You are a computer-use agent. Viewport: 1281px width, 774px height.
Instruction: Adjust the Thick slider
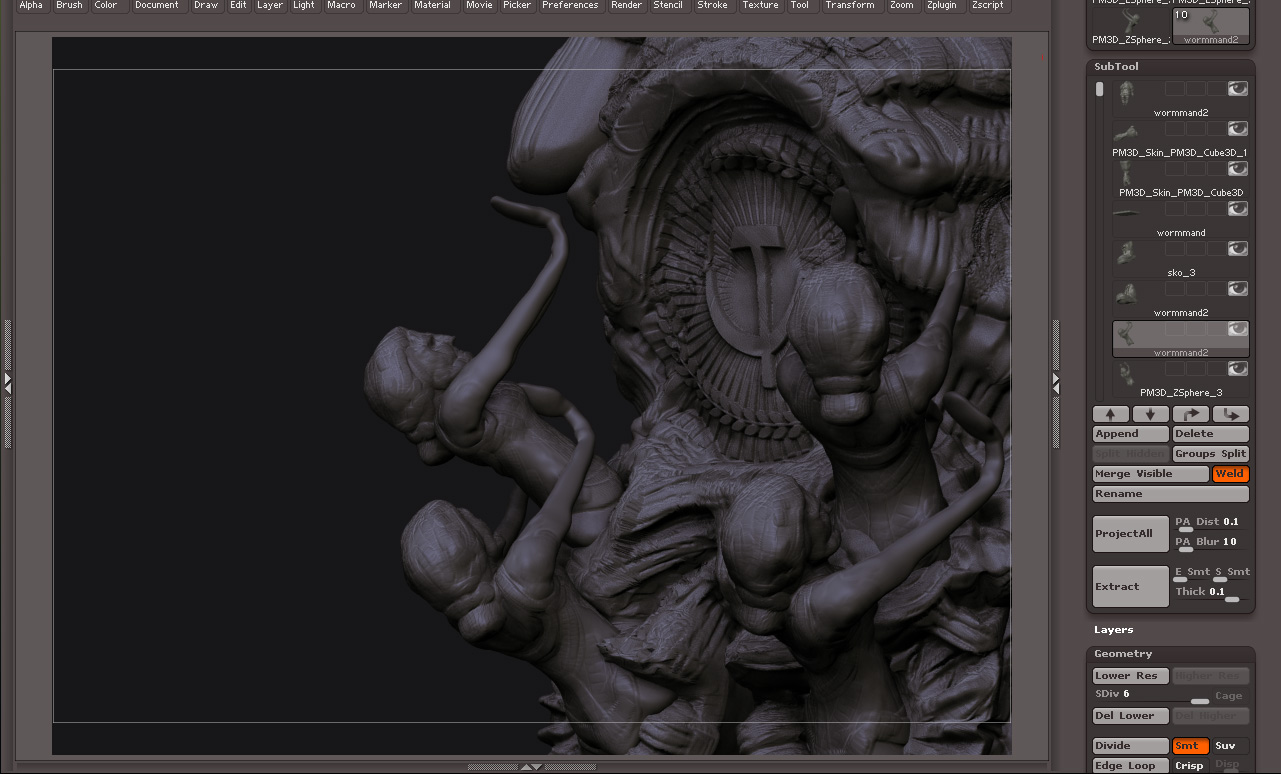(1211, 593)
